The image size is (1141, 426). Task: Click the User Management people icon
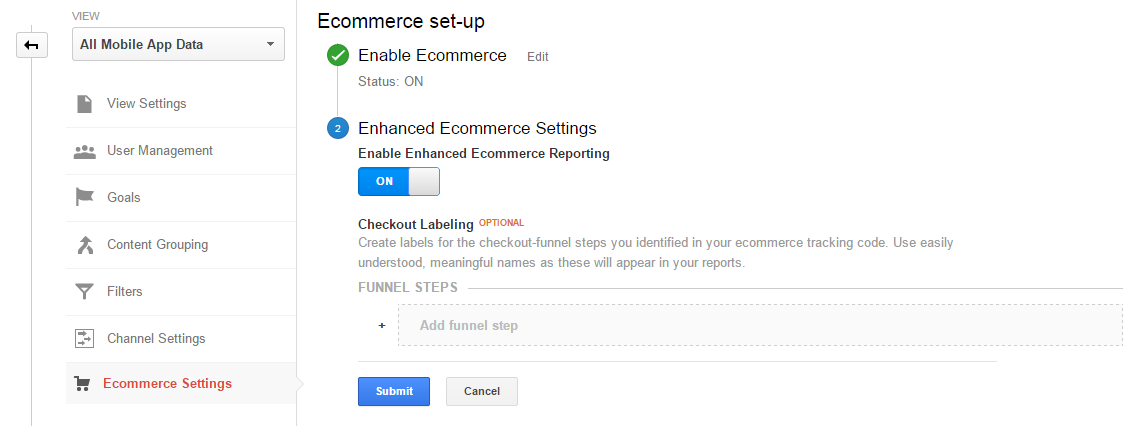coord(85,151)
